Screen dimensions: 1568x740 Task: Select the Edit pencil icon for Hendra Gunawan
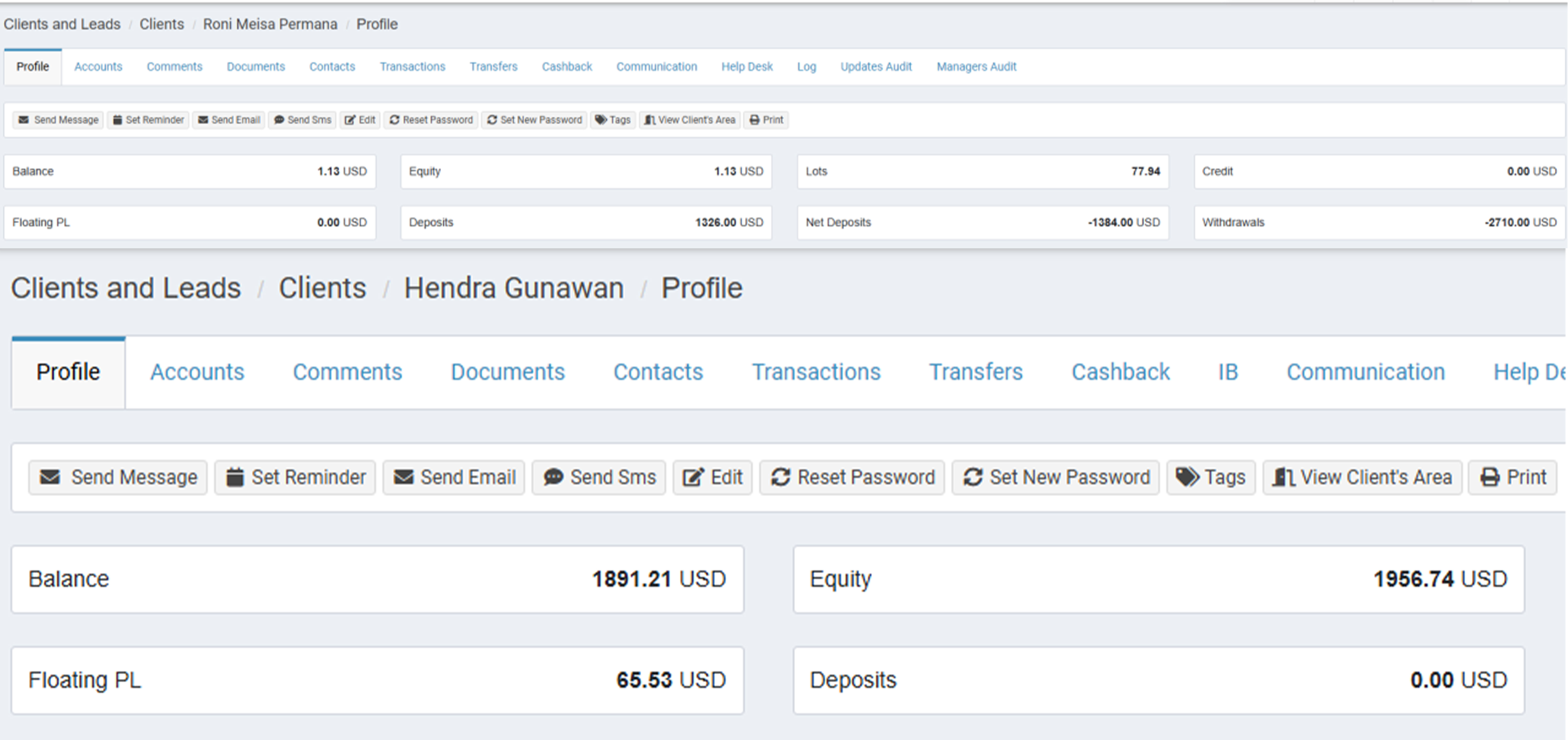(693, 477)
